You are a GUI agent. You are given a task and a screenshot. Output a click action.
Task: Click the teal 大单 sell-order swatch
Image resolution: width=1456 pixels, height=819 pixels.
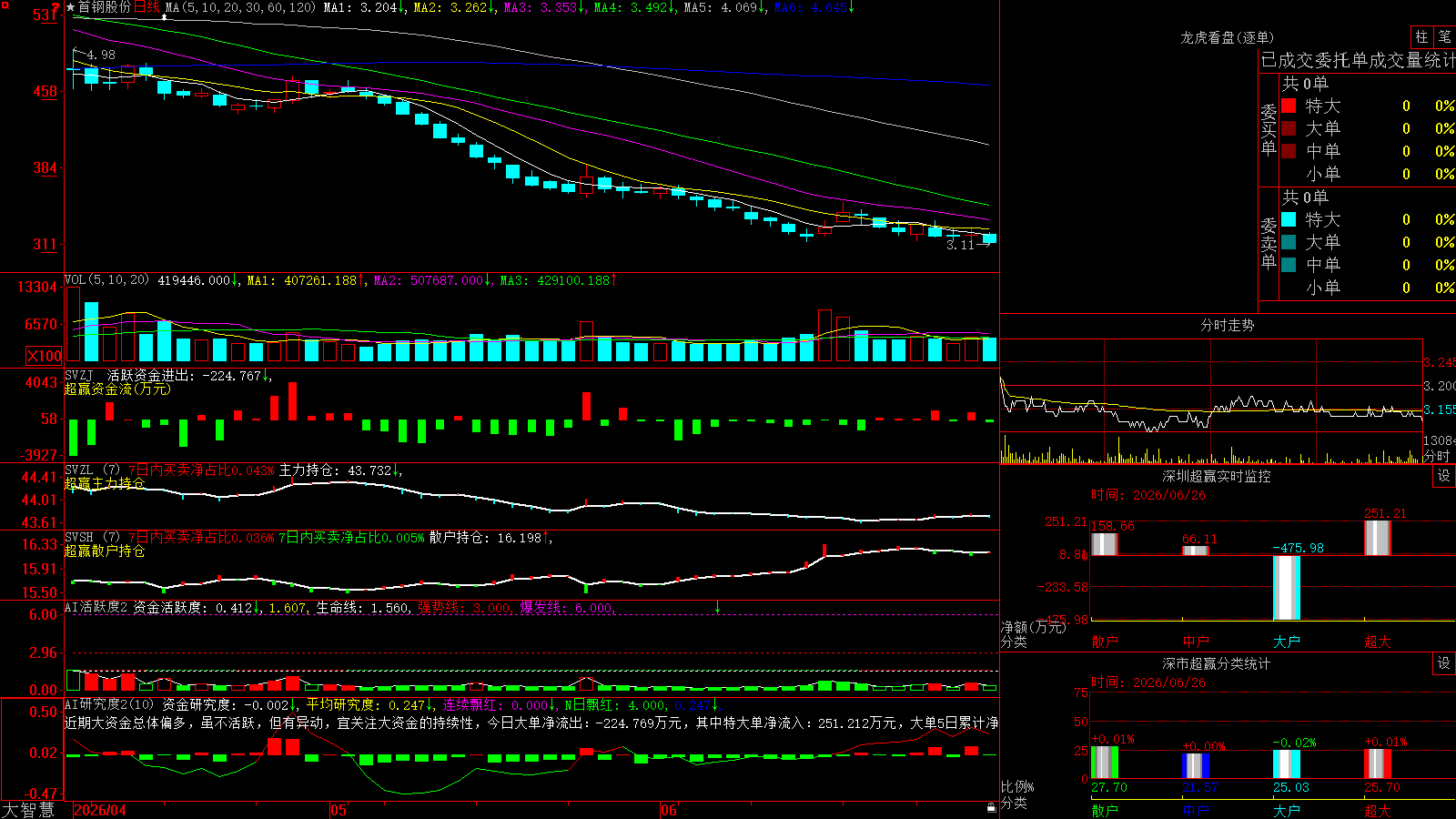coord(1289,242)
